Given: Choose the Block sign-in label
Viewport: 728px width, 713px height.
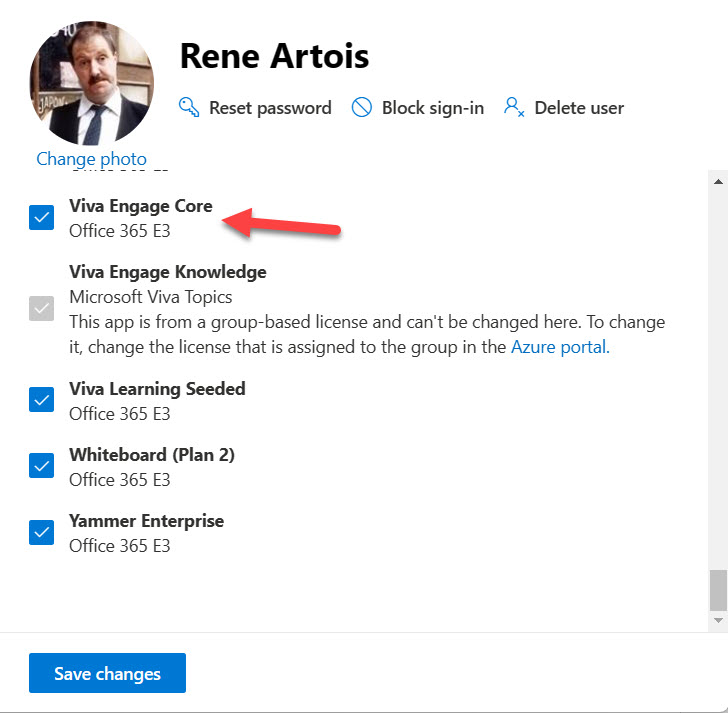Looking at the screenshot, I should pyautogui.click(x=433, y=108).
